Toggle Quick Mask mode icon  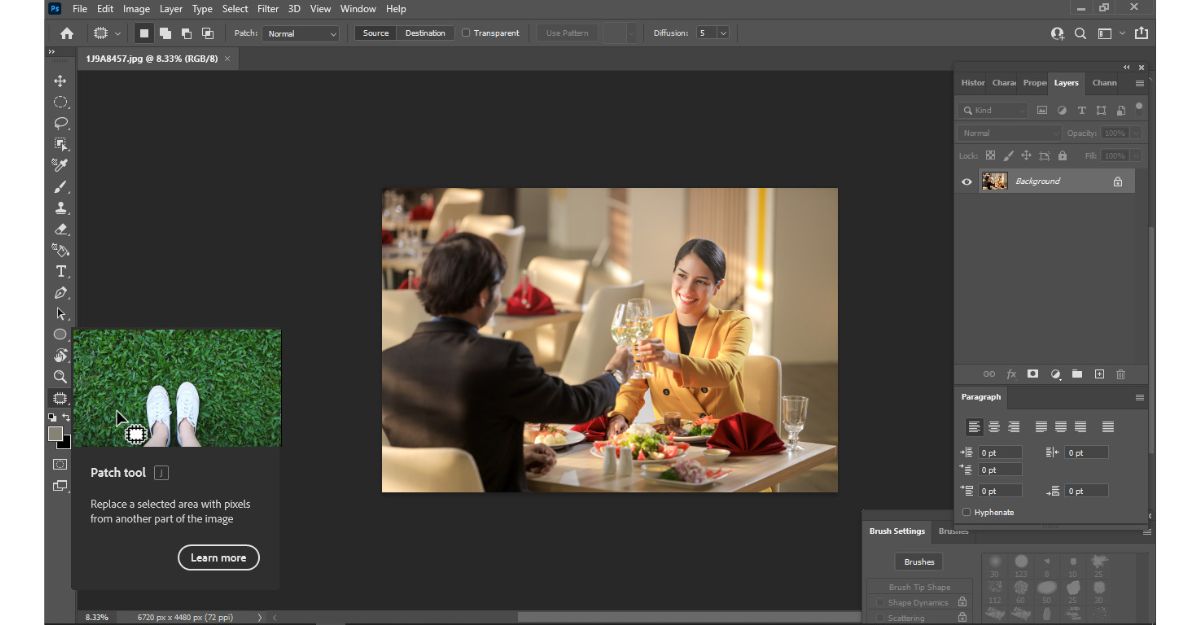coord(60,464)
